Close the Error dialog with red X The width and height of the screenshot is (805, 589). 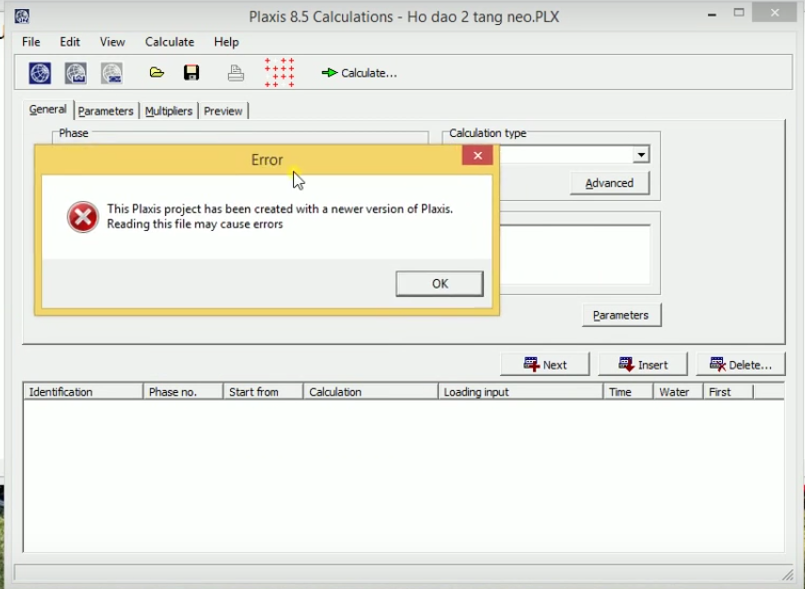click(477, 155)
